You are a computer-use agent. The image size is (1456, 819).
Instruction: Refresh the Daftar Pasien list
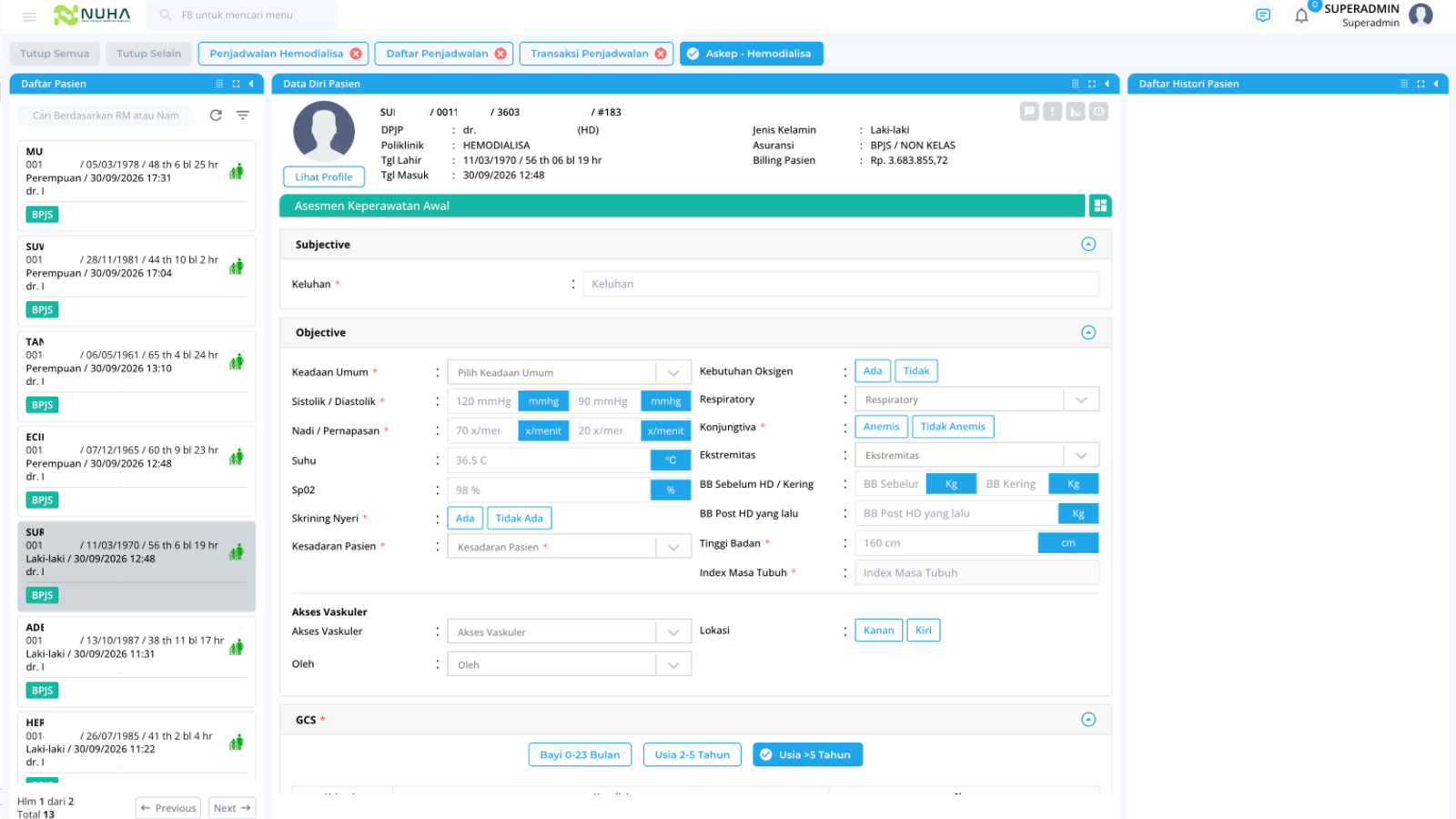click(x=216, y=116)
